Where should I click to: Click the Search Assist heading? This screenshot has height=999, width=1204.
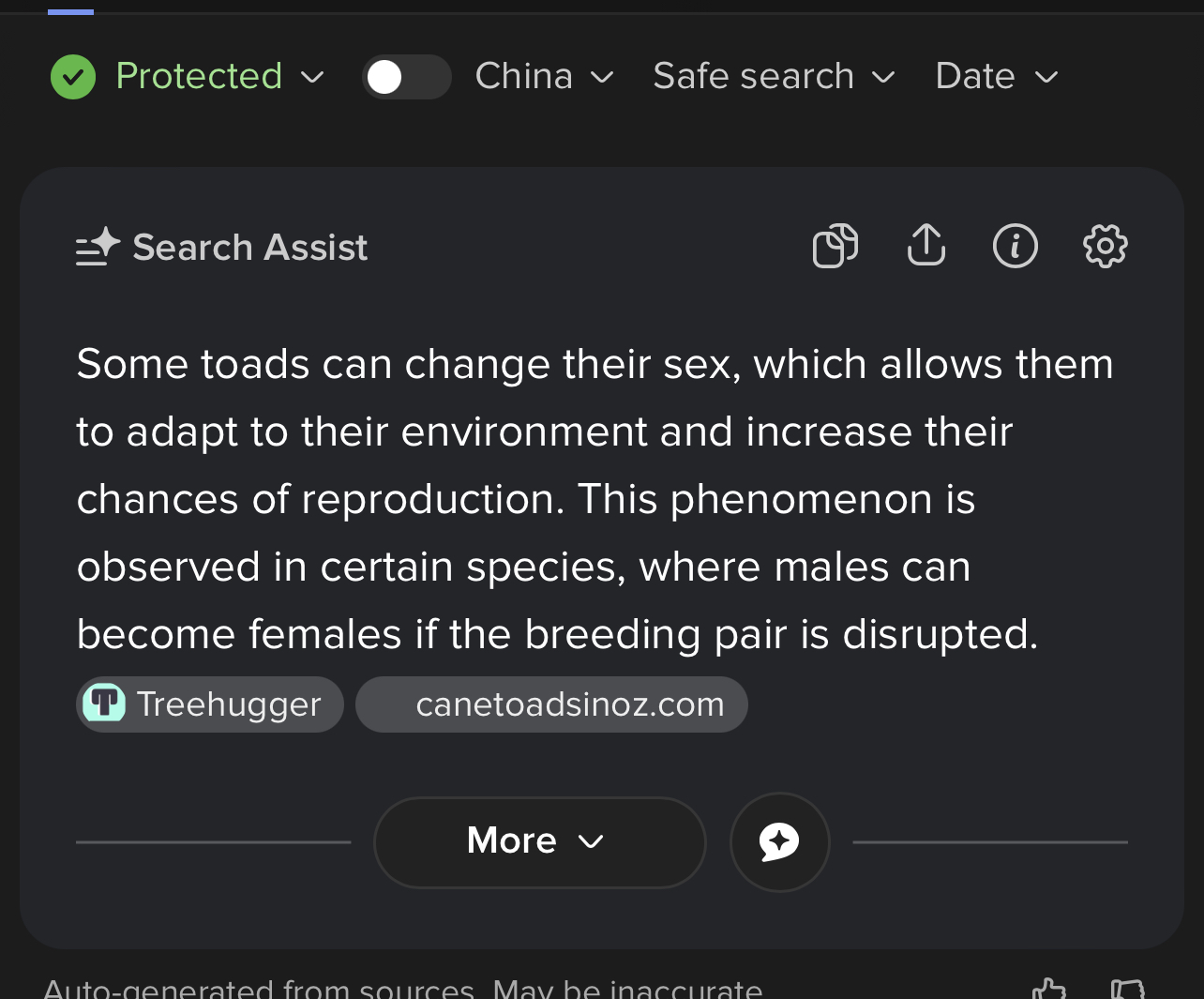coord(249,248)
